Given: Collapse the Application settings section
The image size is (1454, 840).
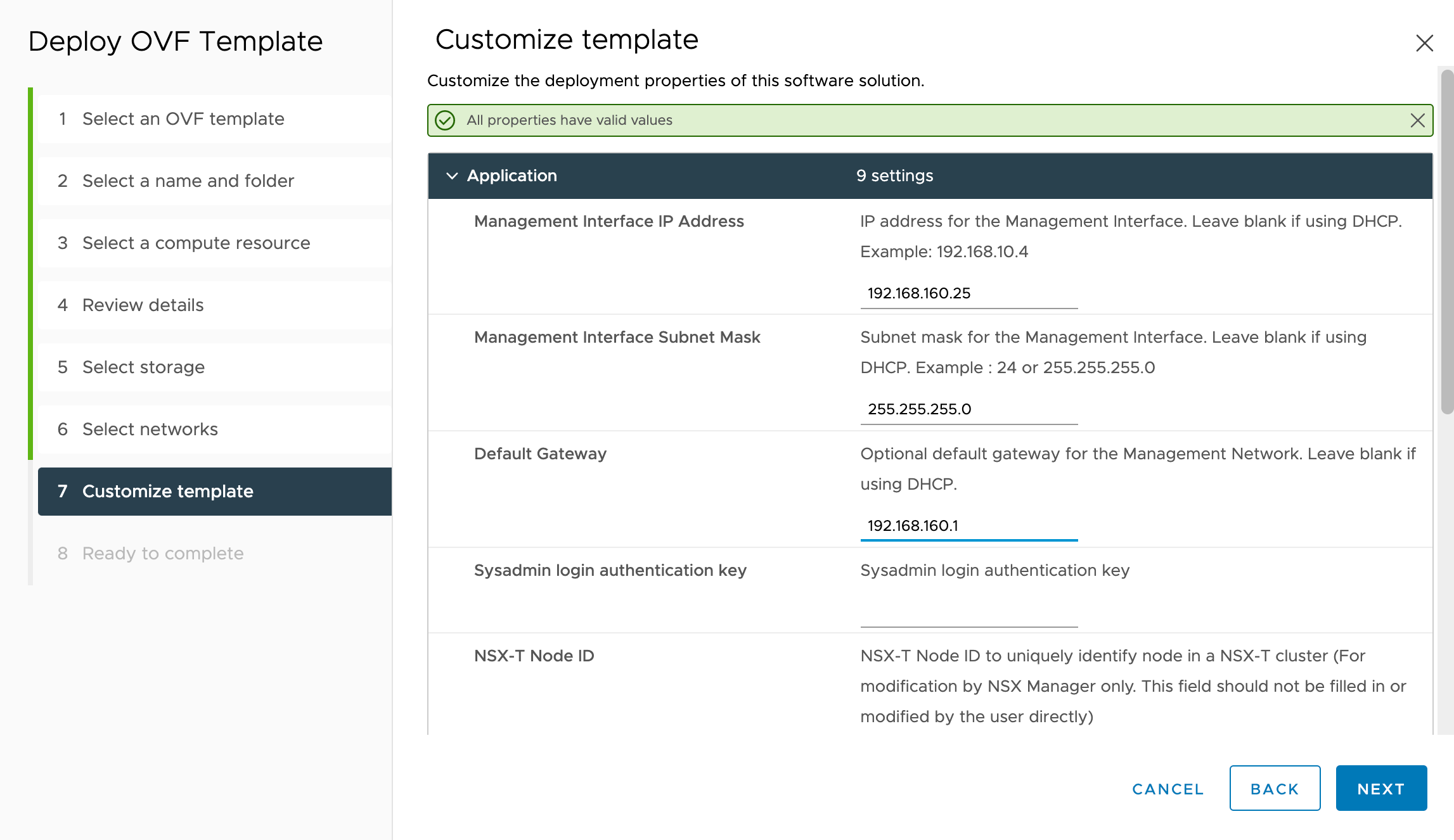Looking at the screenshot, I should point(452,176).
